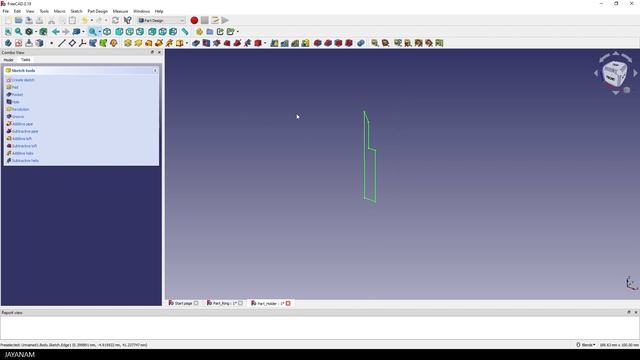Click the Open file folder icon
Screen dimensions: 640x360
(x=19, y=20)
